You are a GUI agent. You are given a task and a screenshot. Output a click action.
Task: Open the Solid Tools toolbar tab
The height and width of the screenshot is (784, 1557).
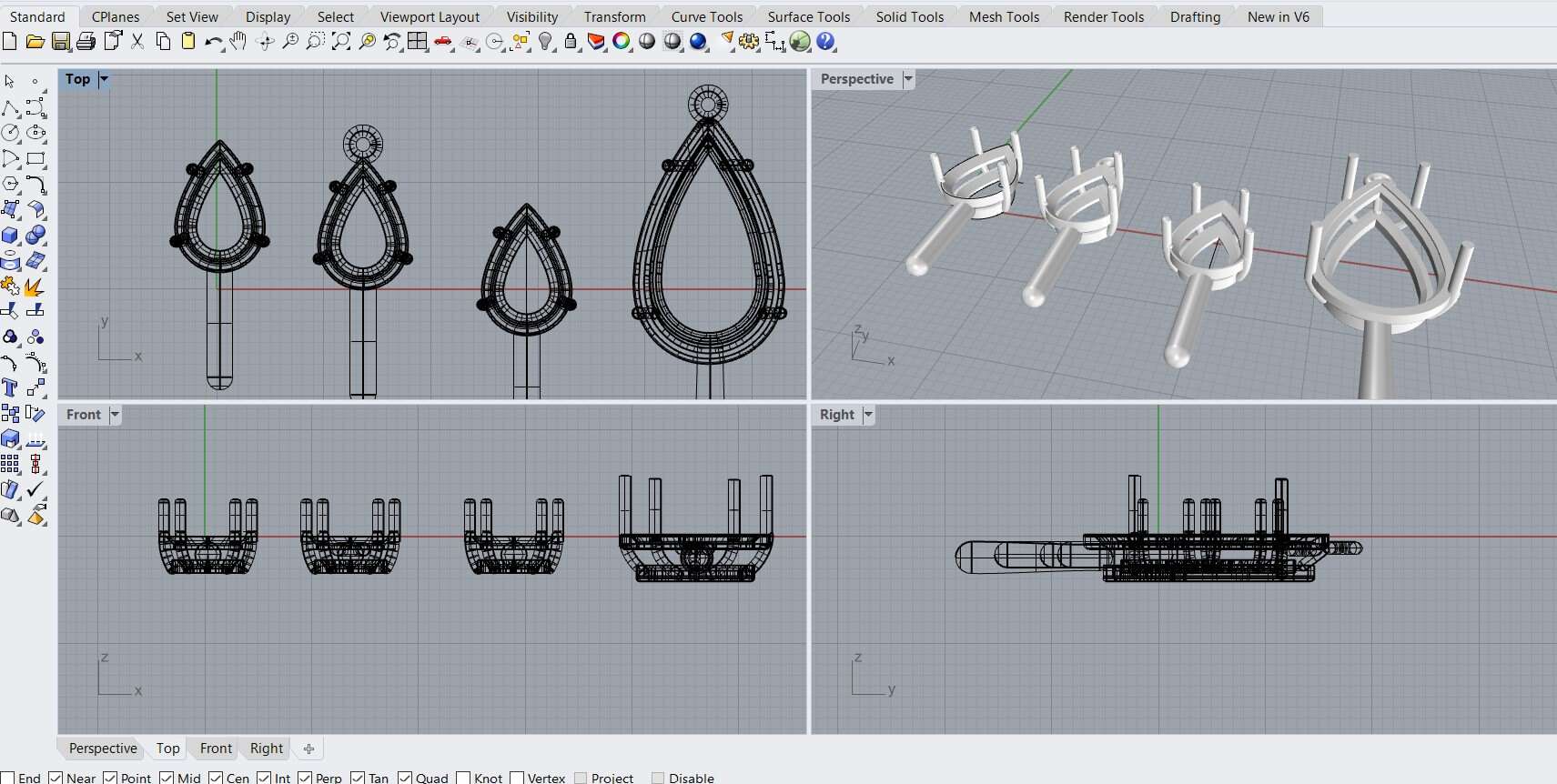[910, 16]
